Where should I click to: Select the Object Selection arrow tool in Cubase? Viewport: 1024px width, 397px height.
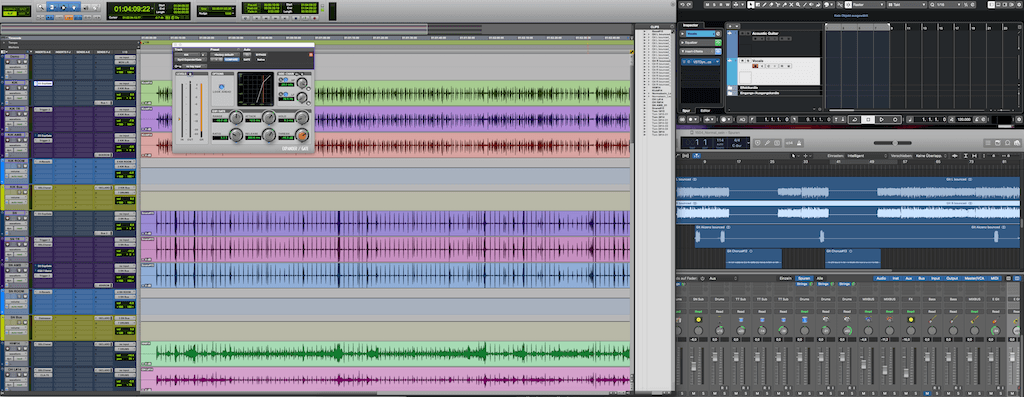click(751, 5)
